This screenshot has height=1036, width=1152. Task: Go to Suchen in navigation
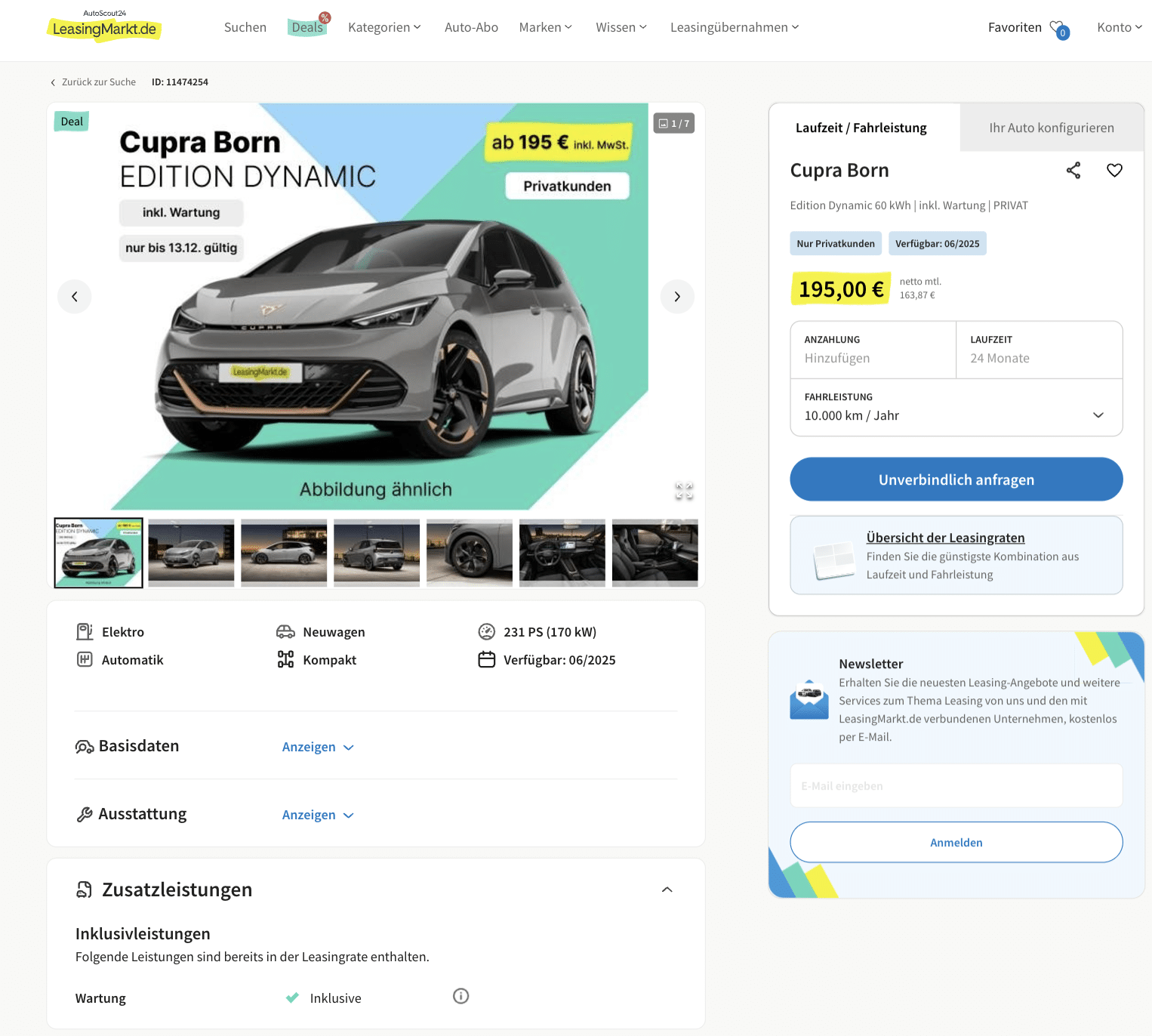pyautogui.click(x=245, y=27)
